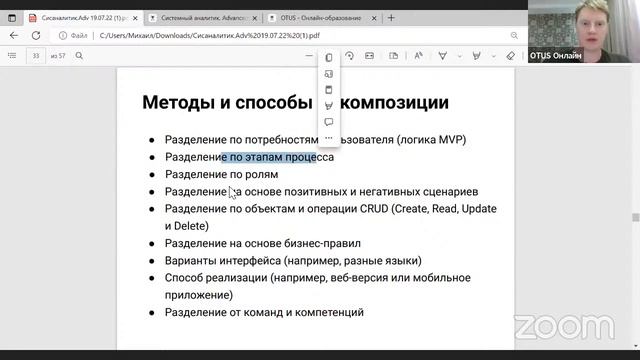The image size is (640, 360).
Task: Reload the current page
Action: click(x=36, y=36)
